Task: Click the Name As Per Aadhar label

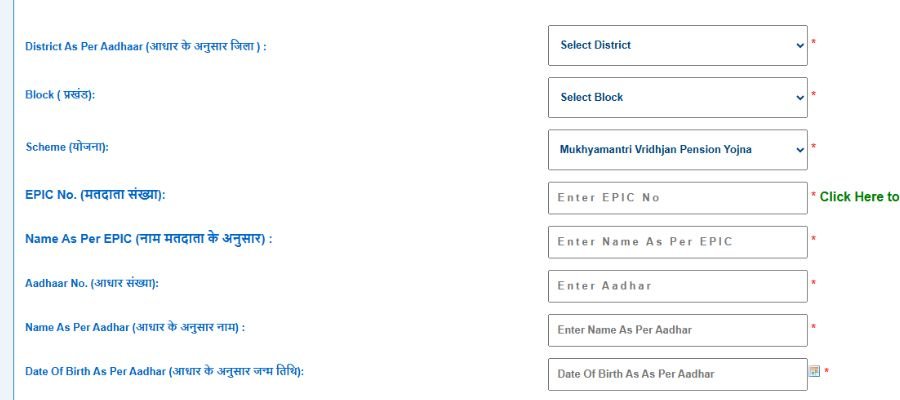Action: tap(135, 327)
